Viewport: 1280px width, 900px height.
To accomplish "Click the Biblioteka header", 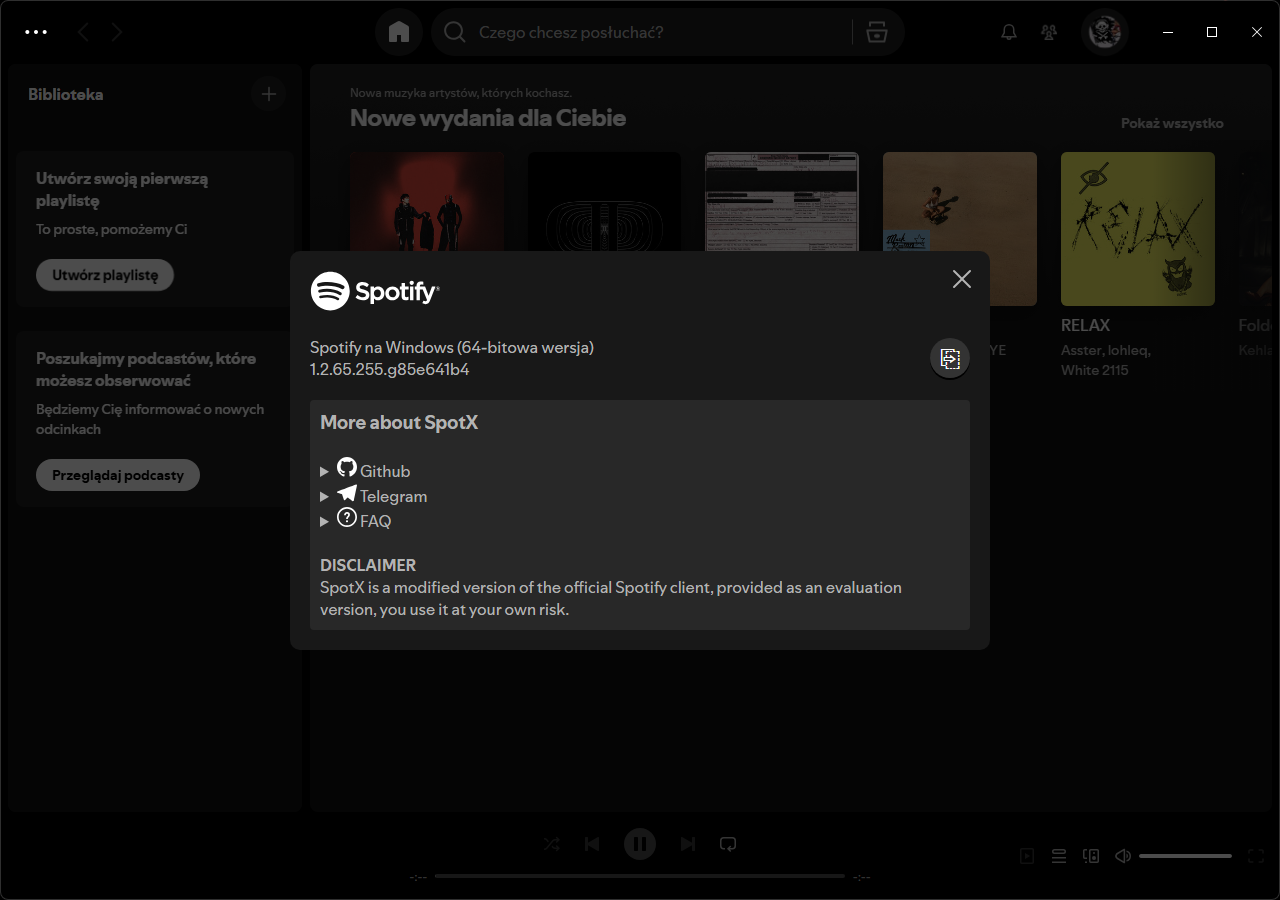I will [66, 94].
